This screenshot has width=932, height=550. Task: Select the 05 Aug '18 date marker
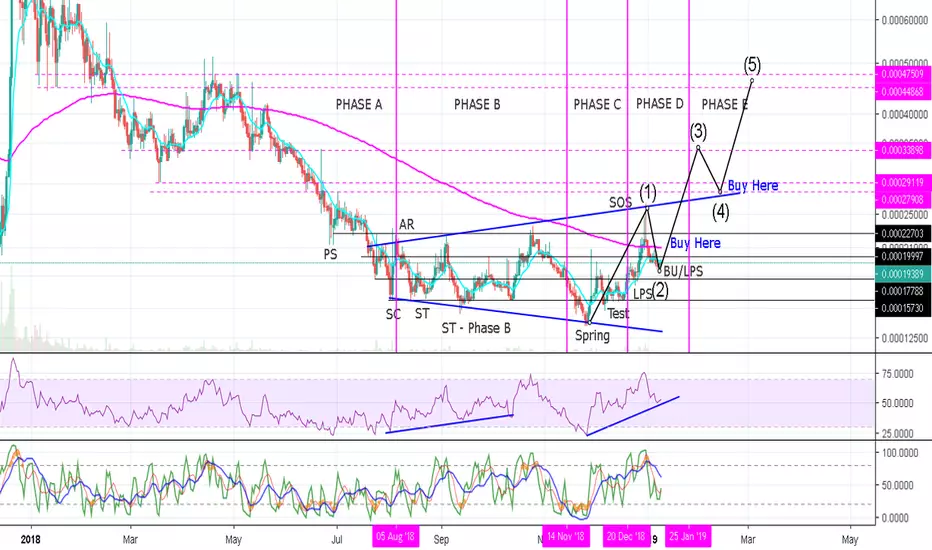tap(395, 536)
